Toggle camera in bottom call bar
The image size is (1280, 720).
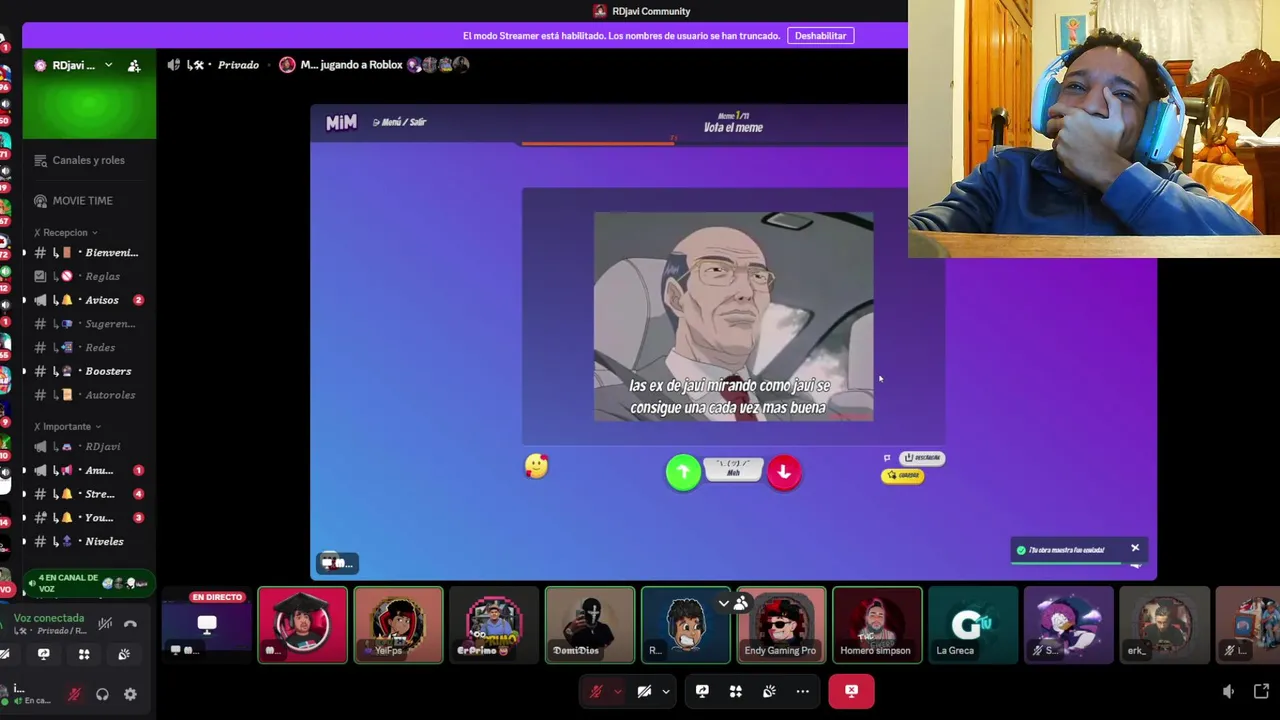(644, 691)
